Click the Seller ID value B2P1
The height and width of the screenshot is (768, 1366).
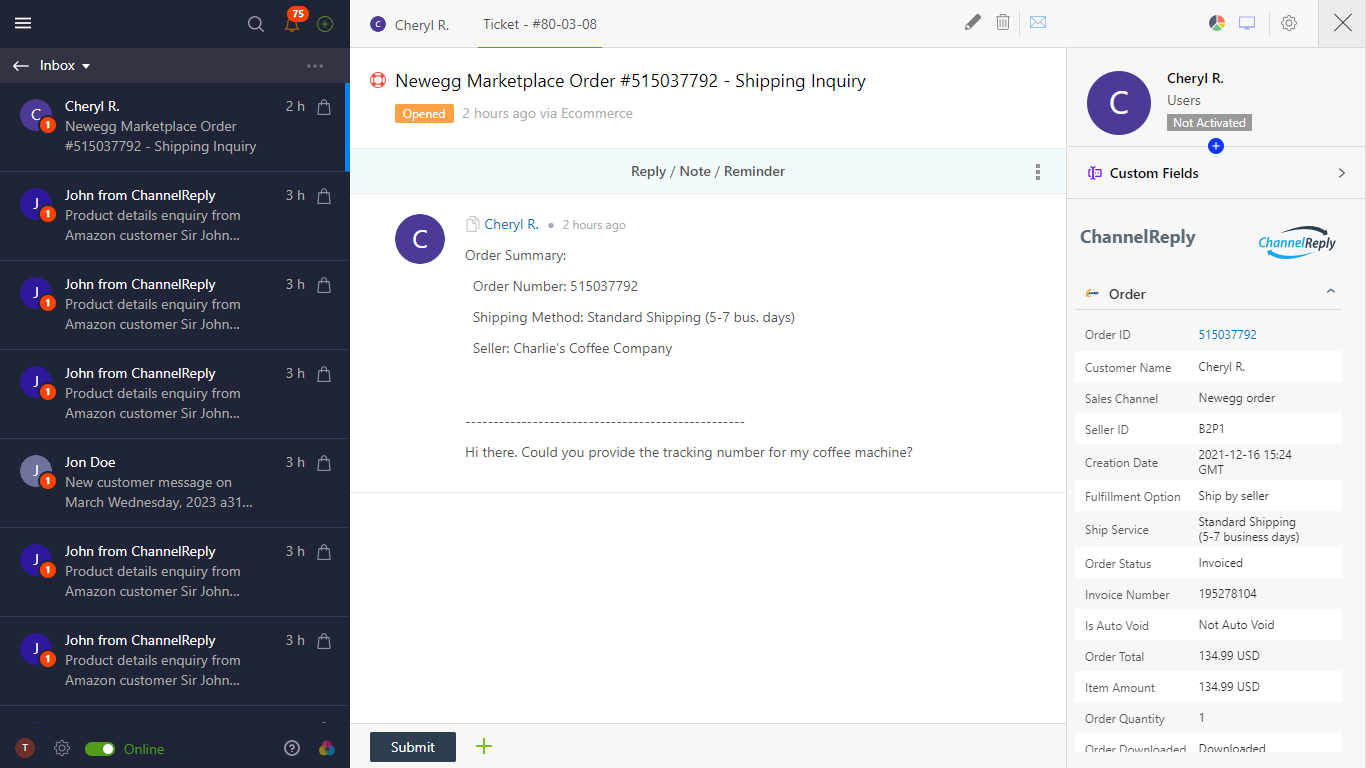[x=1212, y=429]
